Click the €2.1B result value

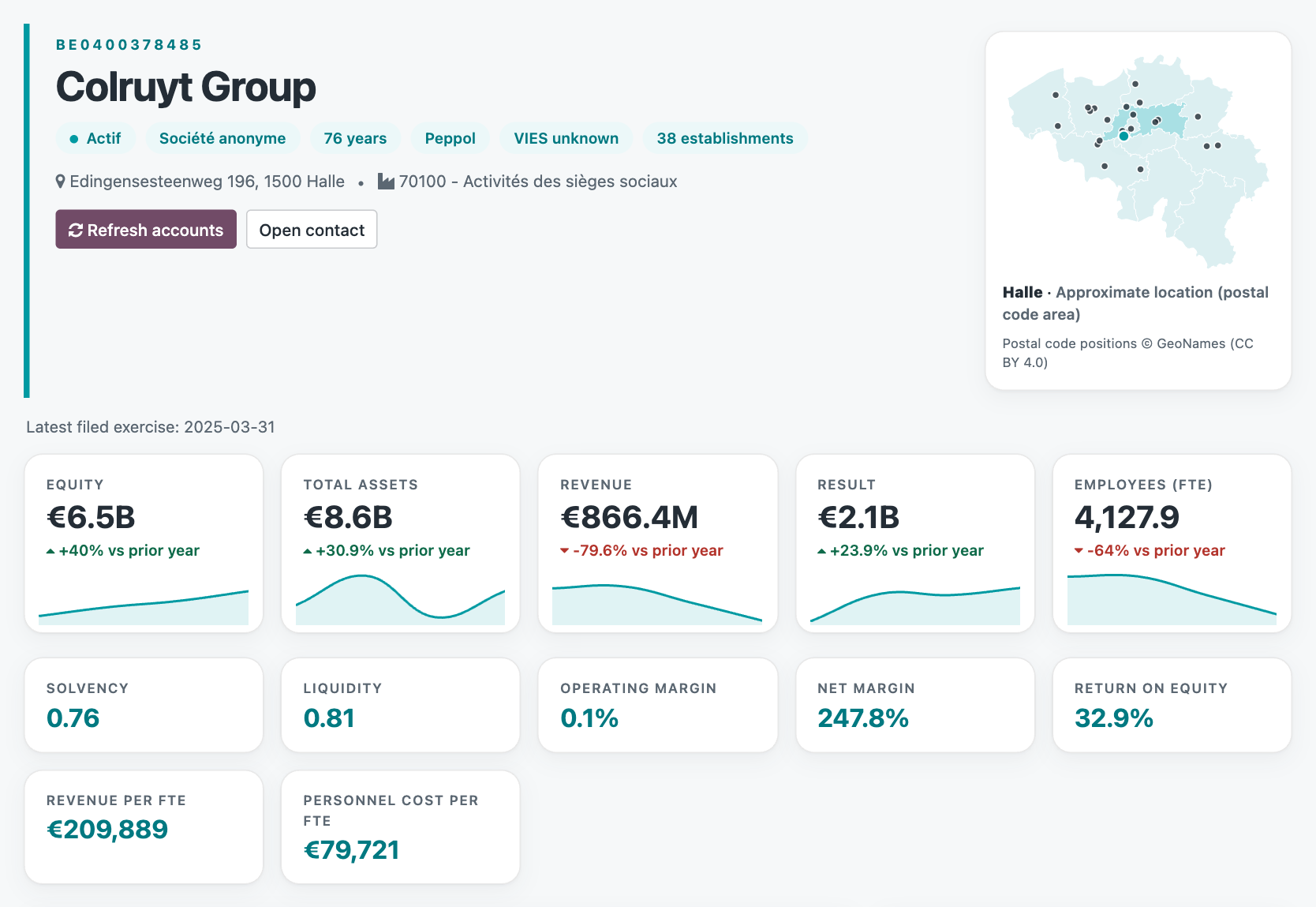(x=858, y=517)
